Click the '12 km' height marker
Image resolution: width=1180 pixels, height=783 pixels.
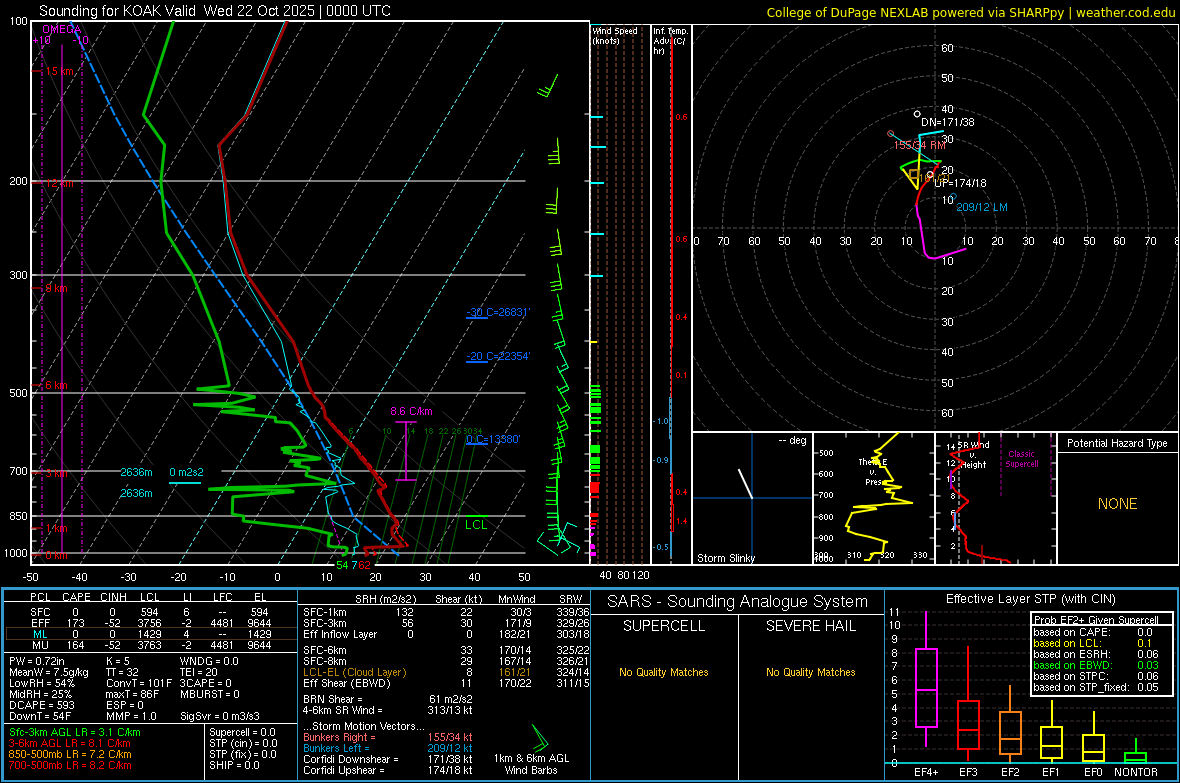(x=59, y=183)
